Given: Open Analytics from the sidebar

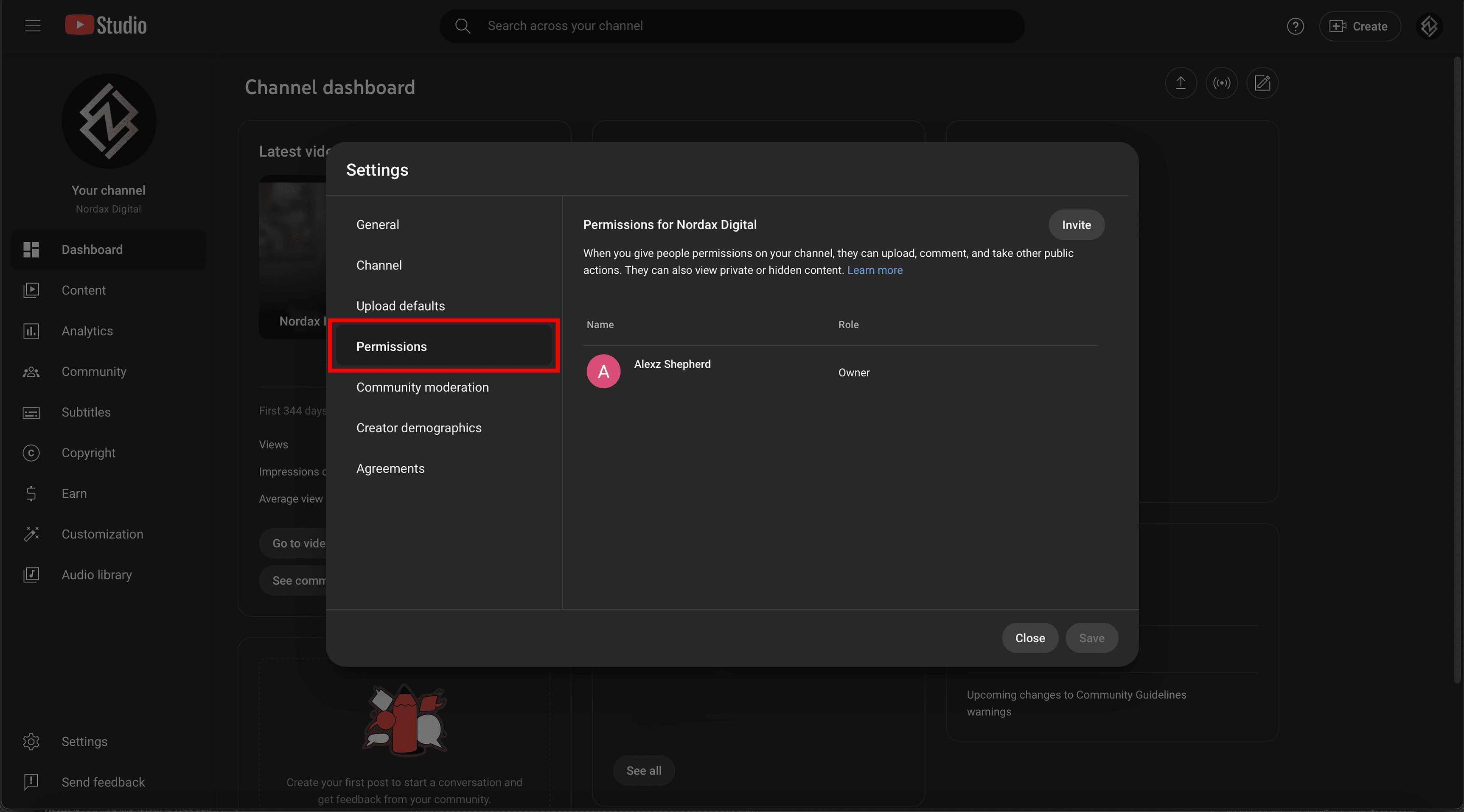Looking at the screenshot, I should pyautogui.click(x=87, y=331).
